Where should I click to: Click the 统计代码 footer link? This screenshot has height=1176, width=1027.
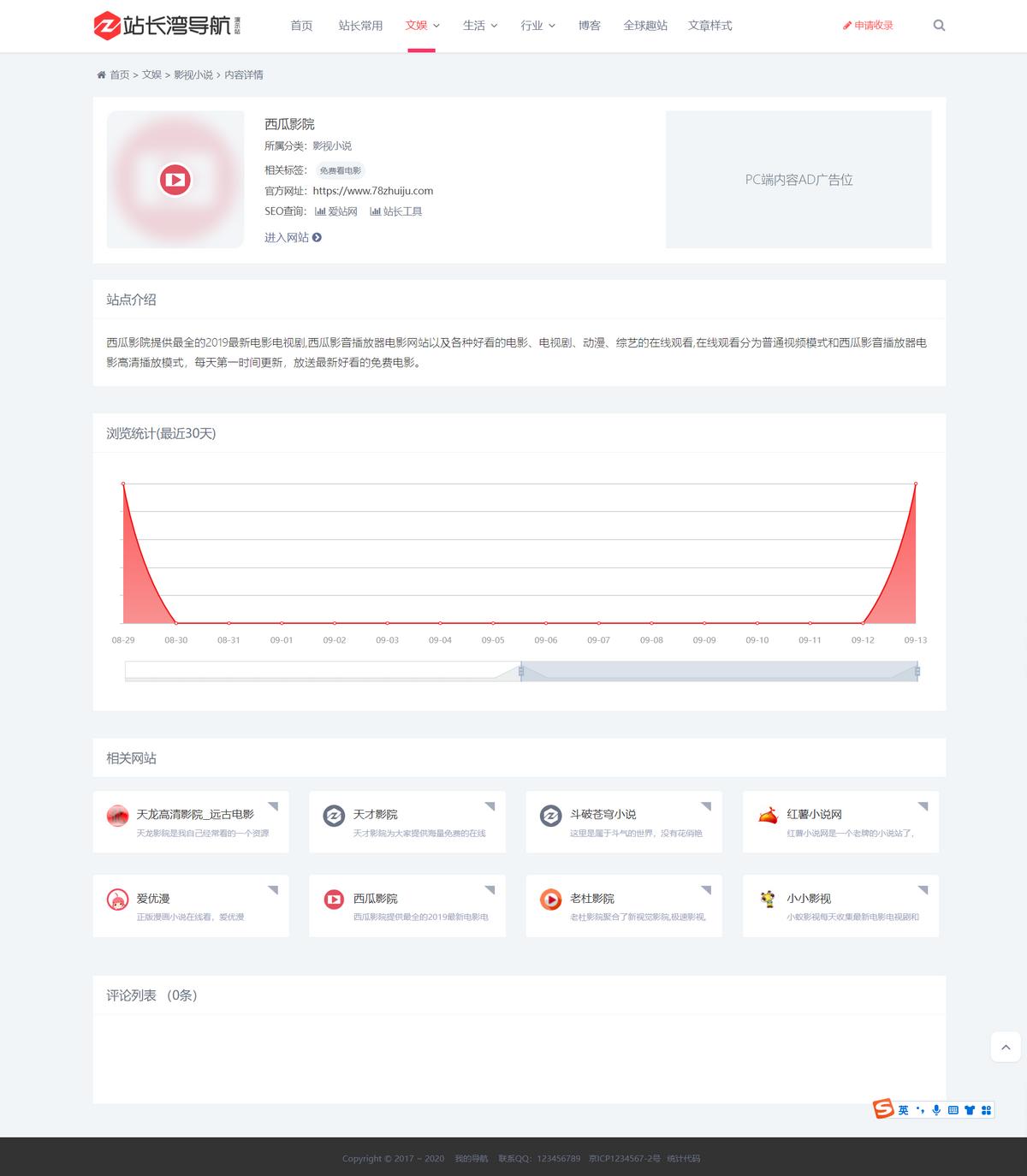click(683, 1159)
